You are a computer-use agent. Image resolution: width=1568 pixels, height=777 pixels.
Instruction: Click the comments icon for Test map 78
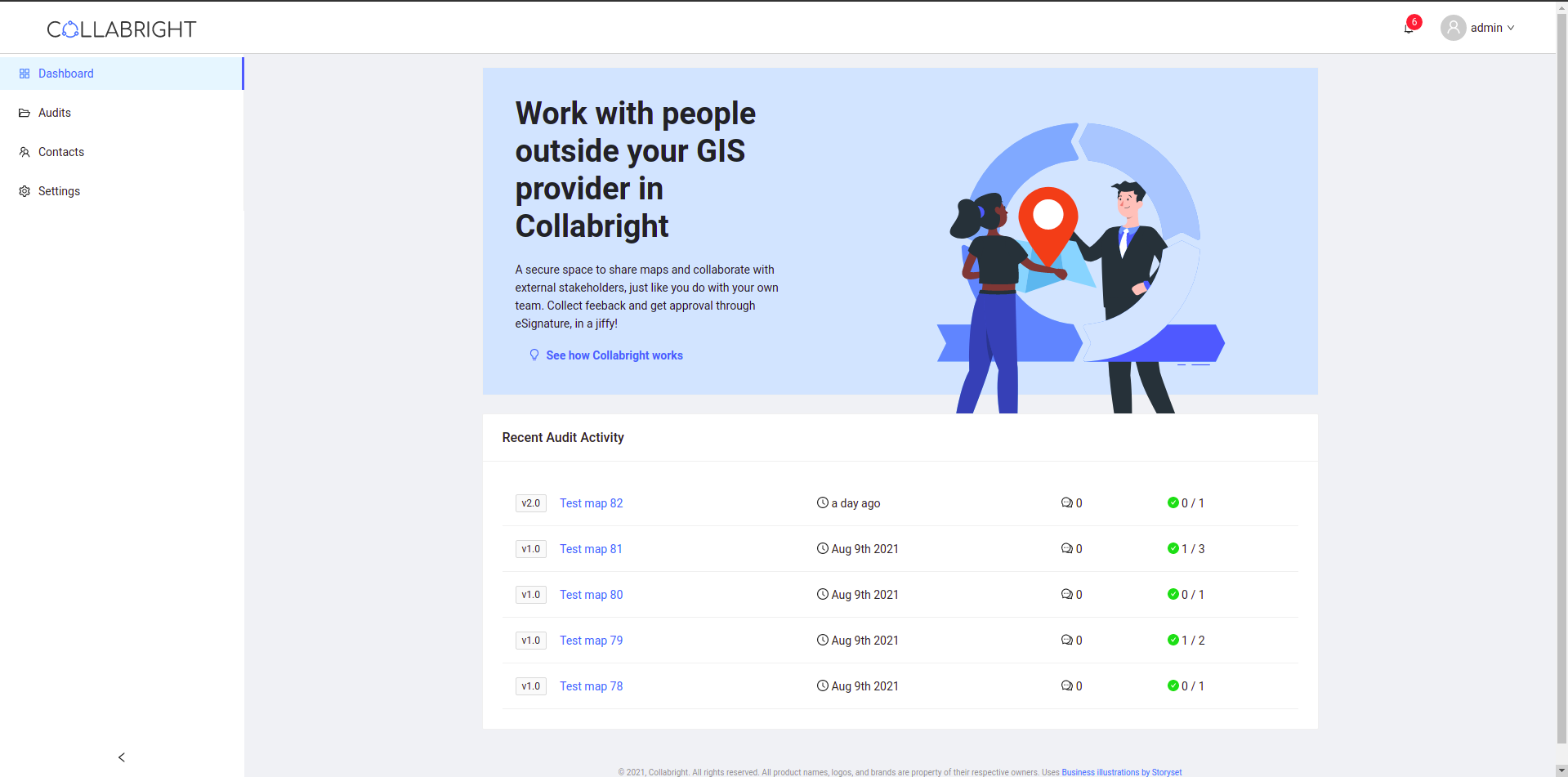(x=1067, y=685)
